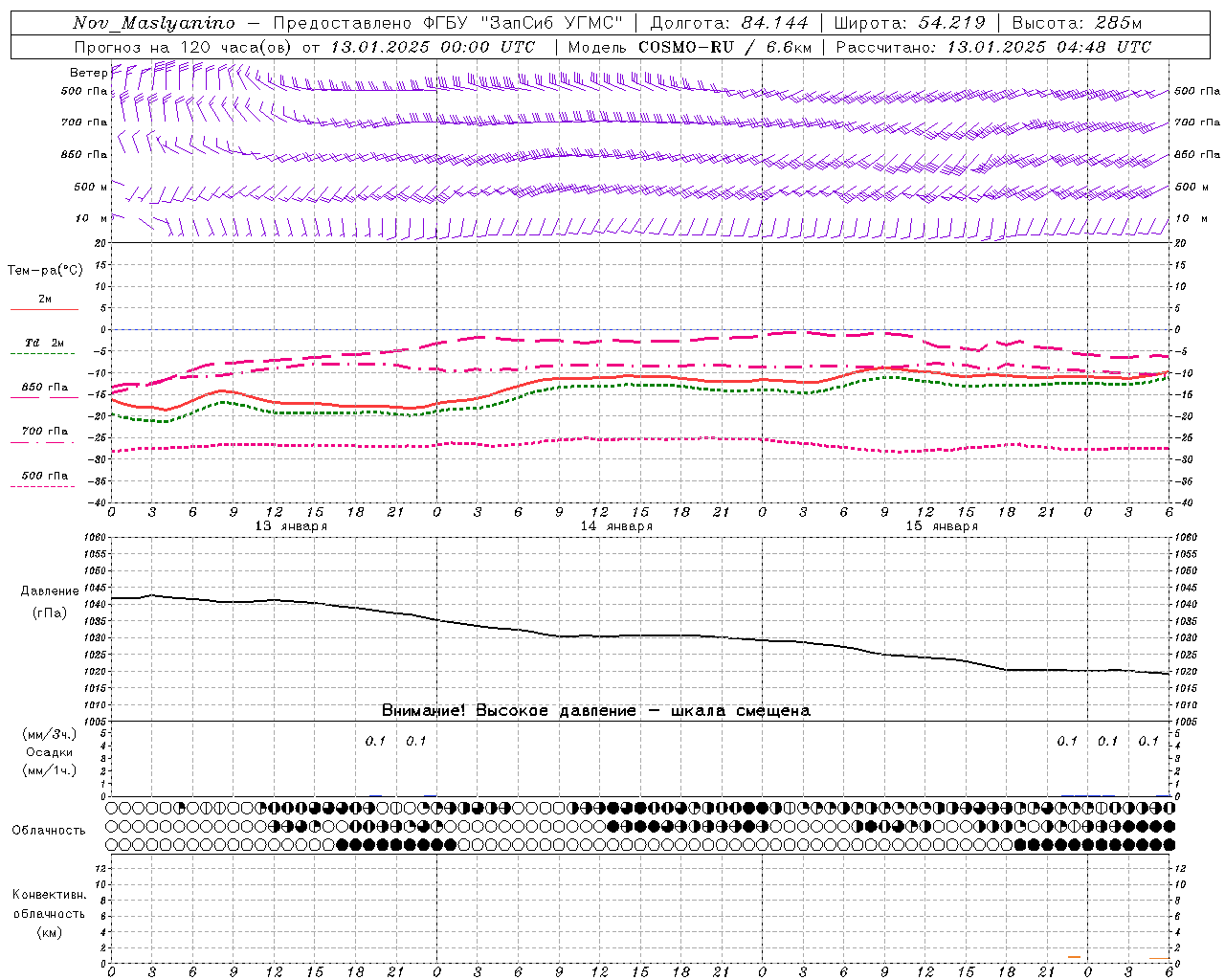Click the elevation text Высота: 285м
Viewport: 1225px width, 980px height.
[1077, 23]
